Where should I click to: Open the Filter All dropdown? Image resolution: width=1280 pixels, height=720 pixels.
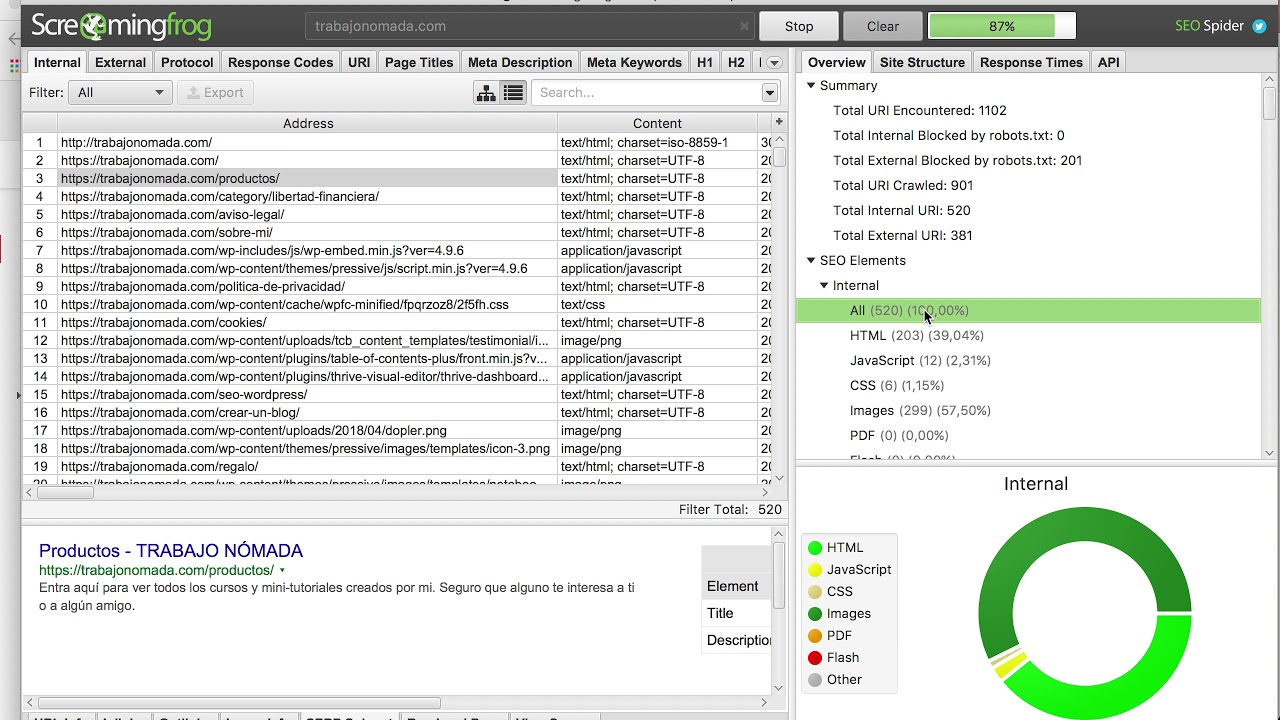pyautogui.click(x=120, y=93)
